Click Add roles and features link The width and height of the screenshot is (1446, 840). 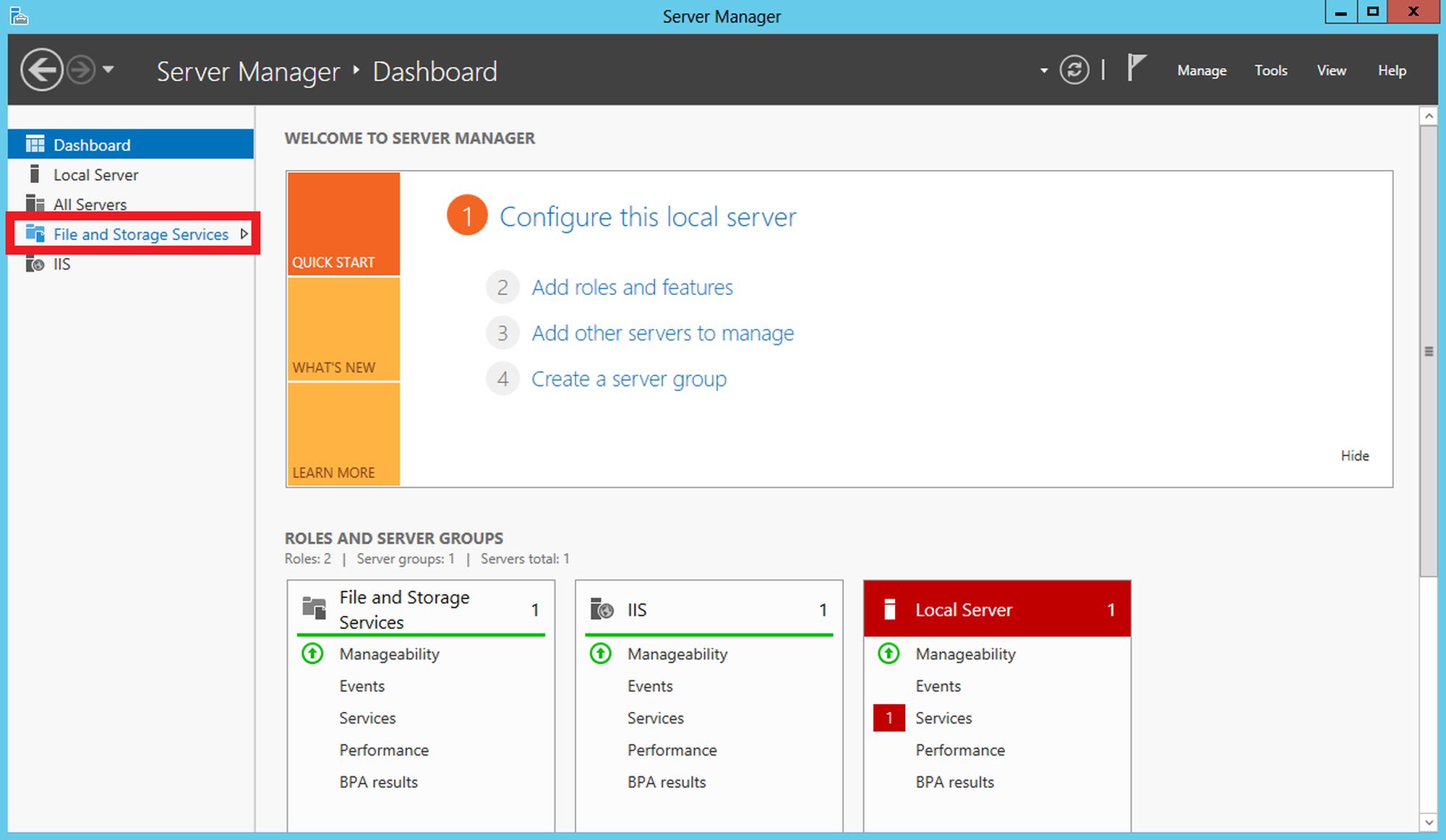point(632,288)
